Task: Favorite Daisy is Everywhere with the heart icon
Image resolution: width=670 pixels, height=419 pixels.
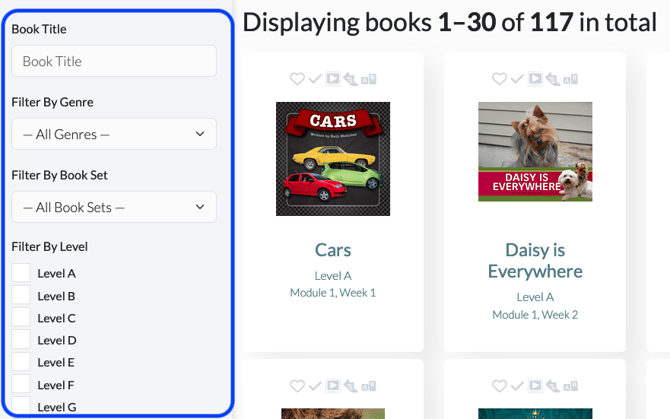Action: 499,79
